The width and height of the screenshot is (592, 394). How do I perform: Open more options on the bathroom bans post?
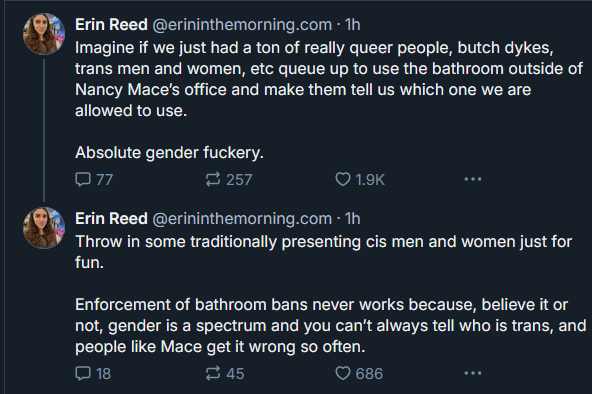473,373
